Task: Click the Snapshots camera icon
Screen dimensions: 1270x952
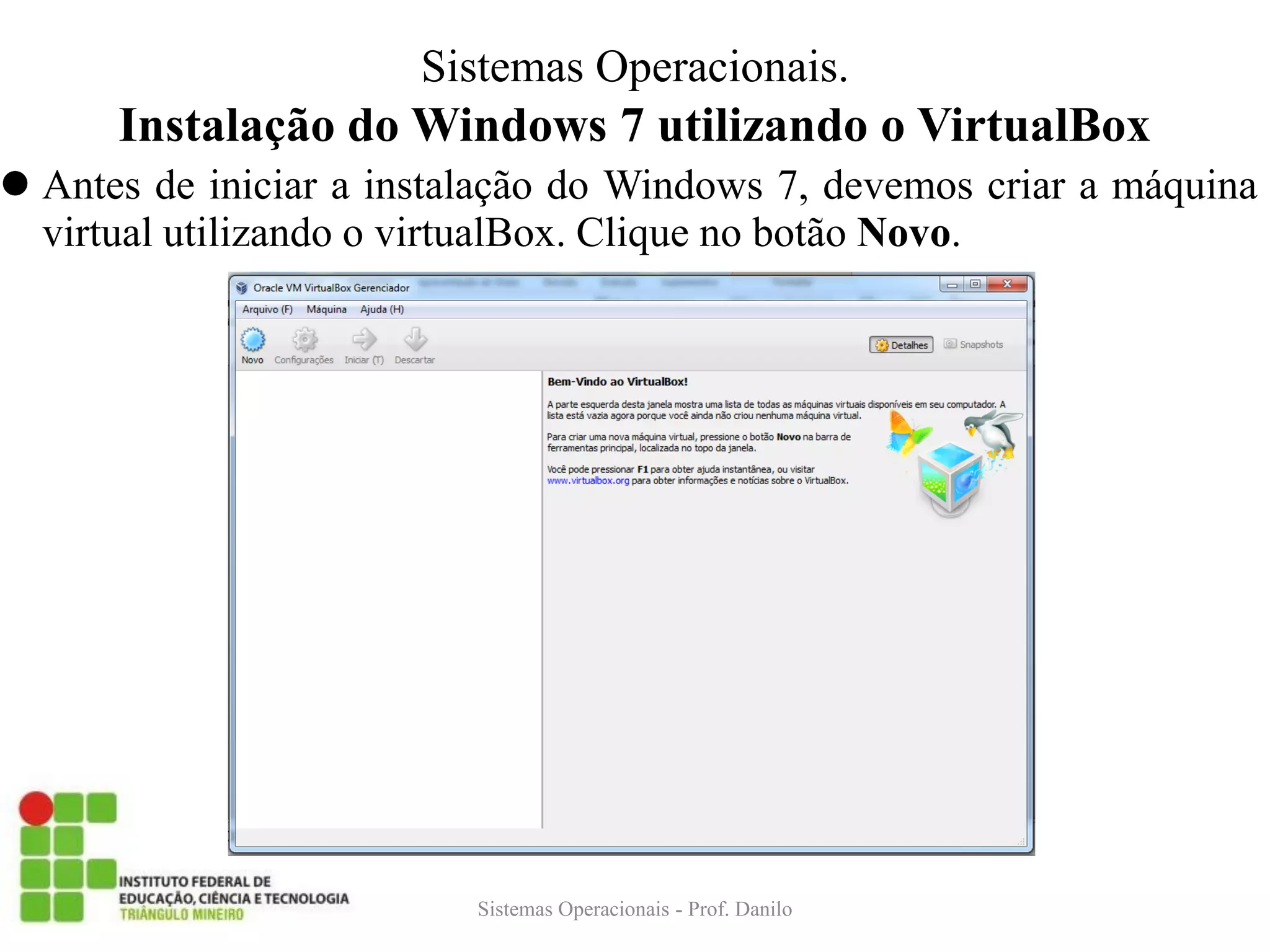Action: click(950, 344)
